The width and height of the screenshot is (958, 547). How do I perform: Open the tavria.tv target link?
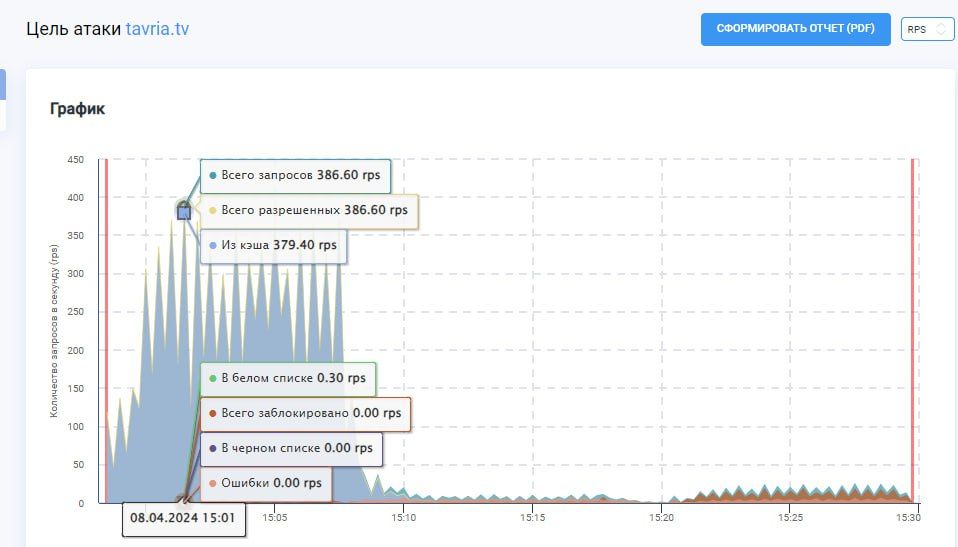click(x=157, y=29)
